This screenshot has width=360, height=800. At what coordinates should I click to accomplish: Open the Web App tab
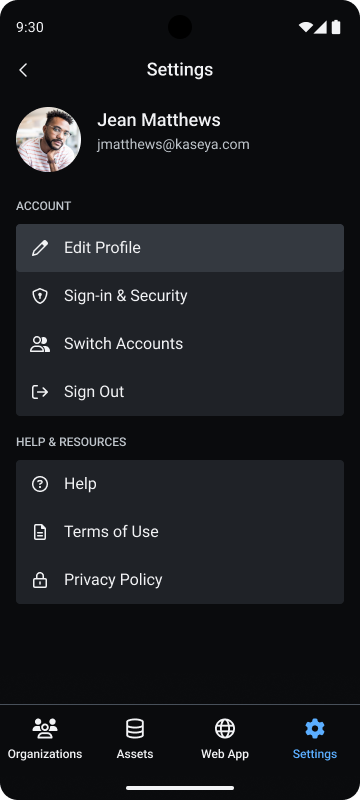225,738
